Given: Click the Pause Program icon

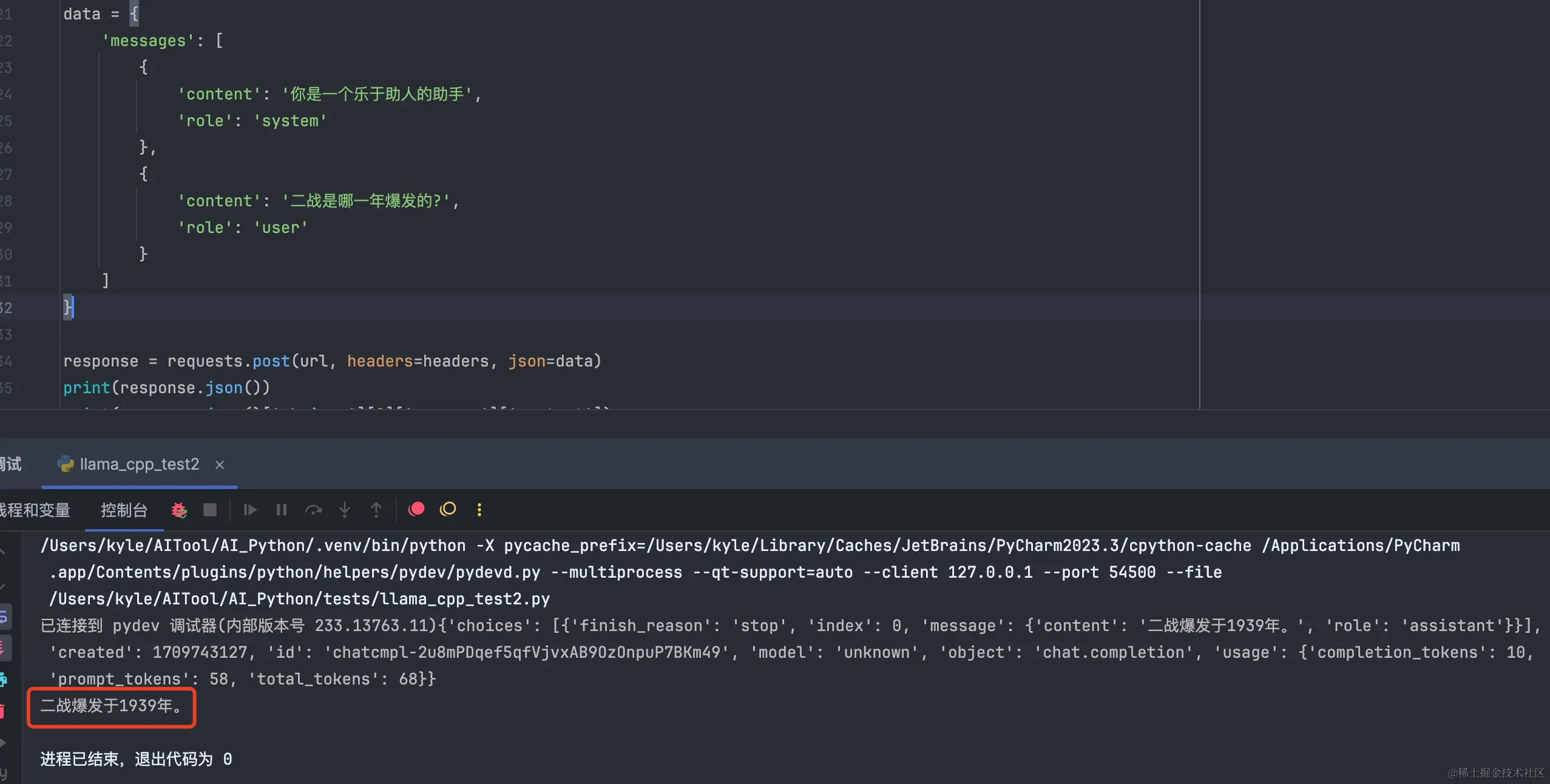Looking at the screenshot, I should point(282,510).
